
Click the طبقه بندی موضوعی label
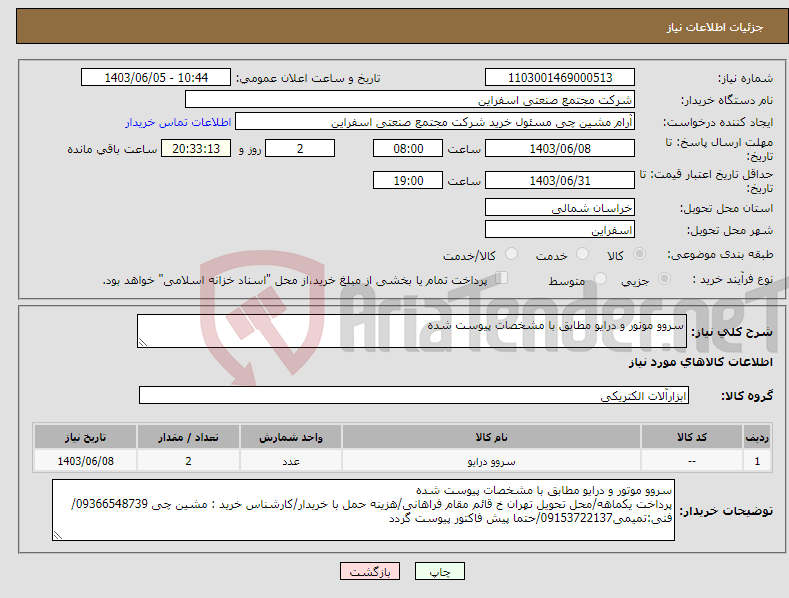[721, 254]
